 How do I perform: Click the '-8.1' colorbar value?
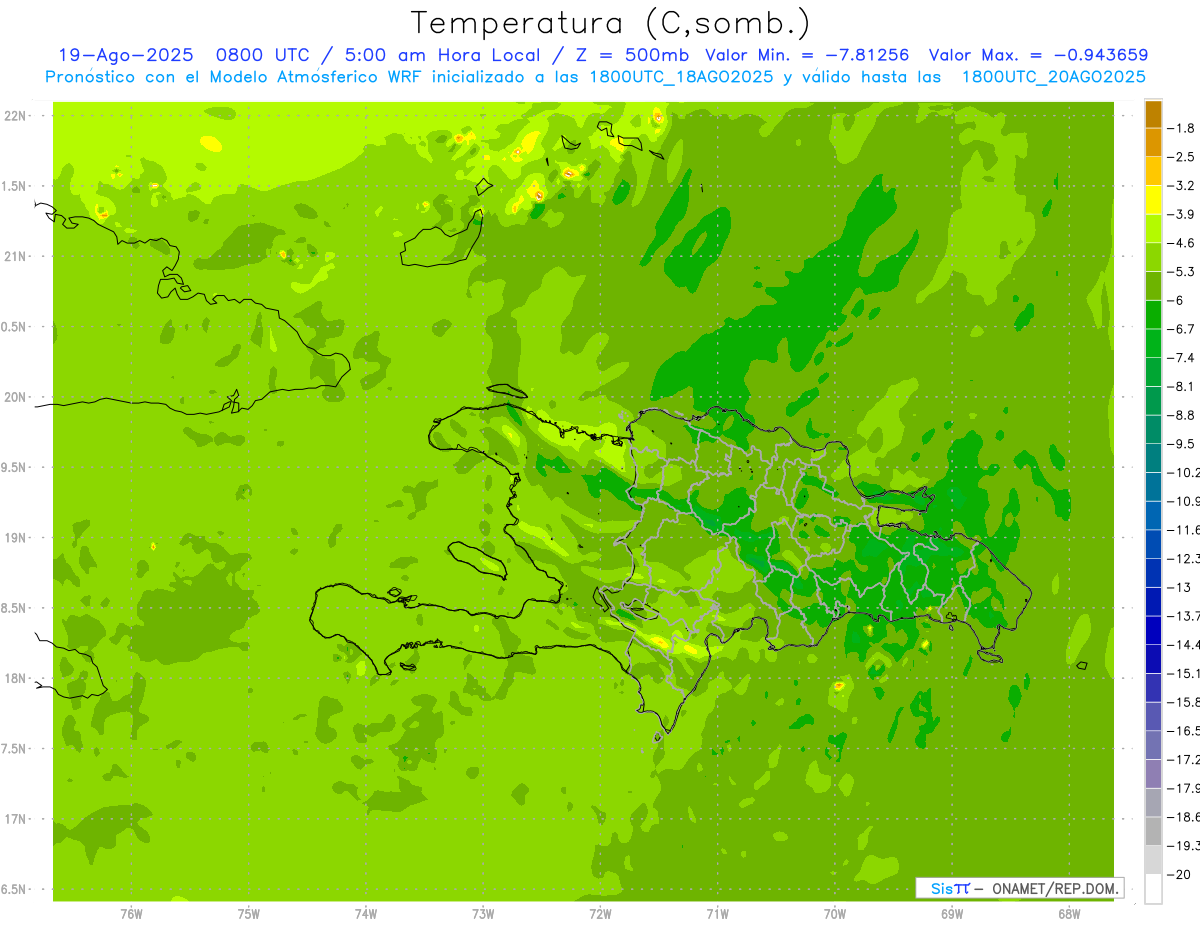coord(1181,386)
